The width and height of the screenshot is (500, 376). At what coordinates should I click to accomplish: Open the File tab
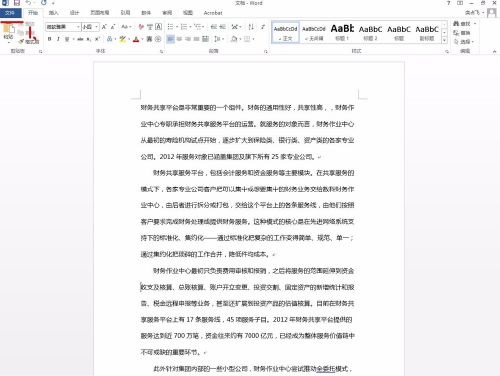point(10,13)
